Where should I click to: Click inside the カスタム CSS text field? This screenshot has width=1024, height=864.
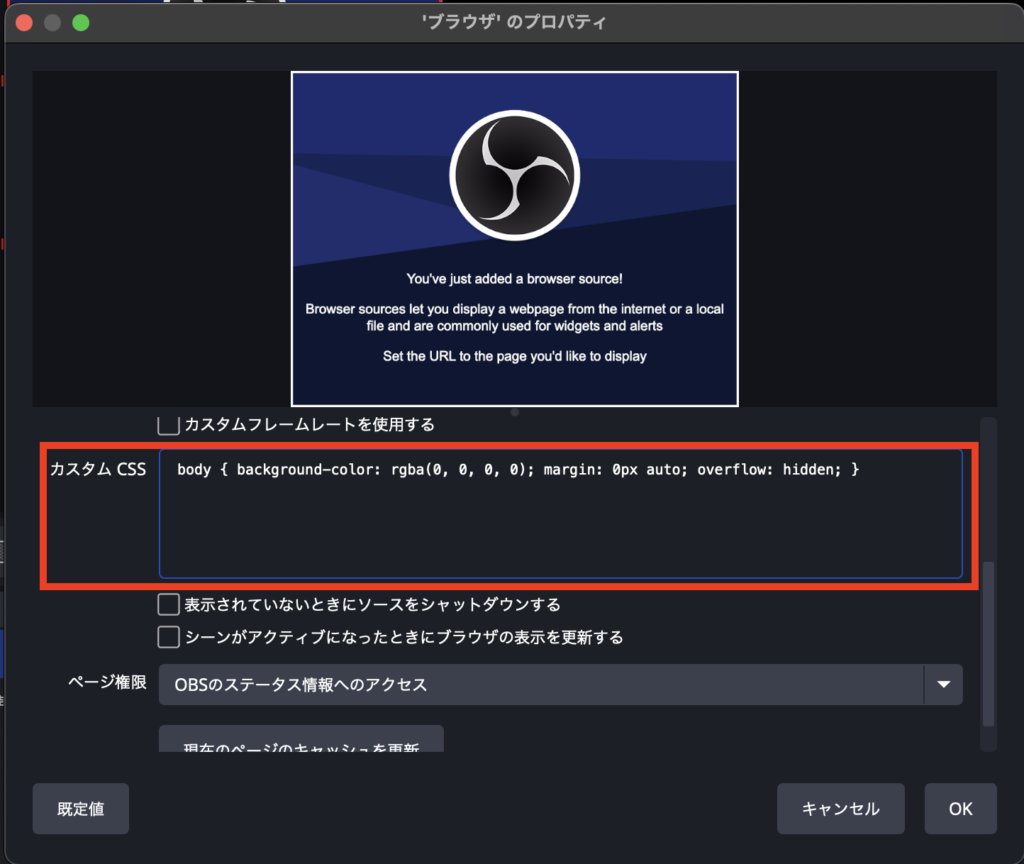tap(560, 513)
